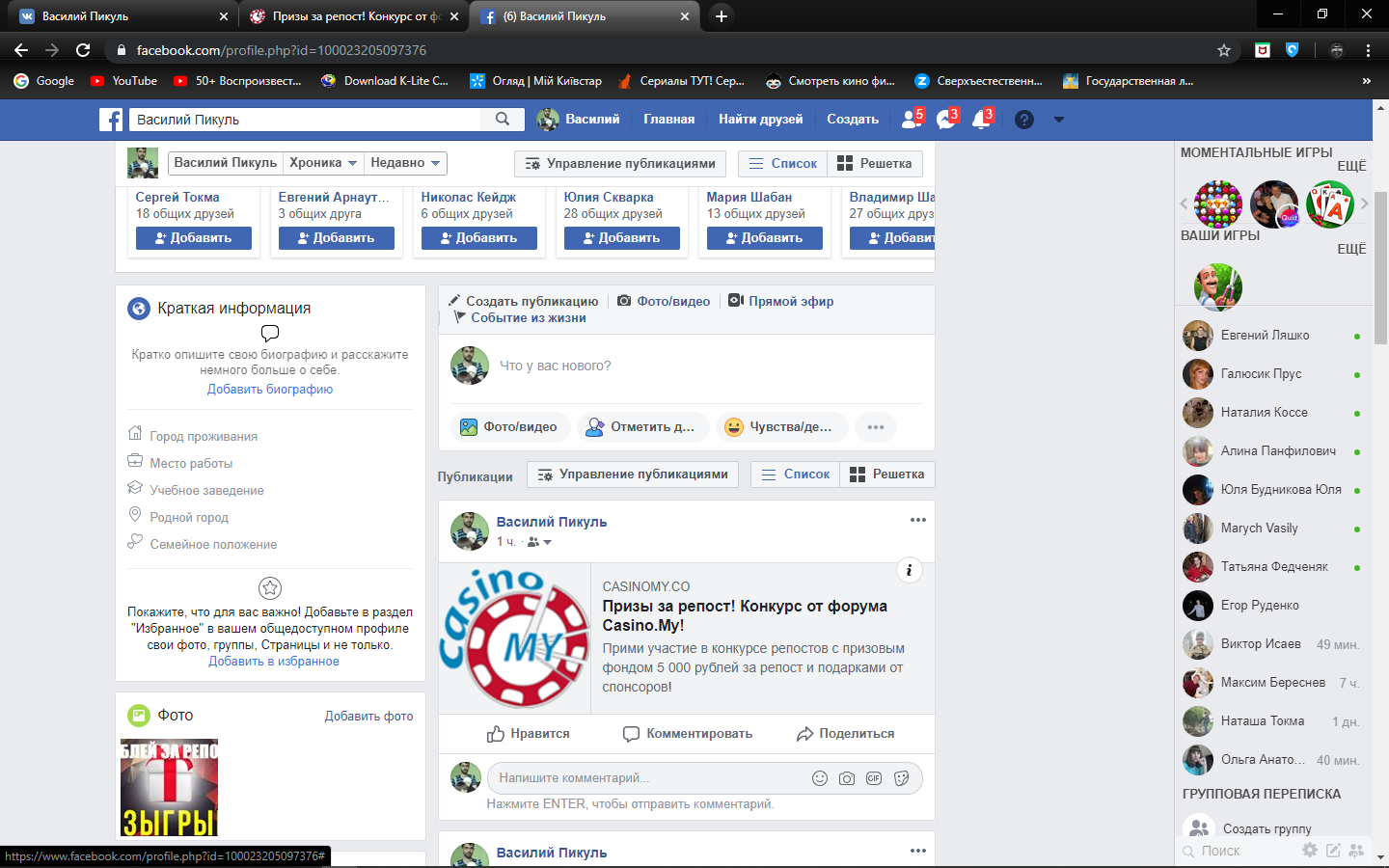
Task: Open Chrome menu three dots
Action: (1368, 50)
